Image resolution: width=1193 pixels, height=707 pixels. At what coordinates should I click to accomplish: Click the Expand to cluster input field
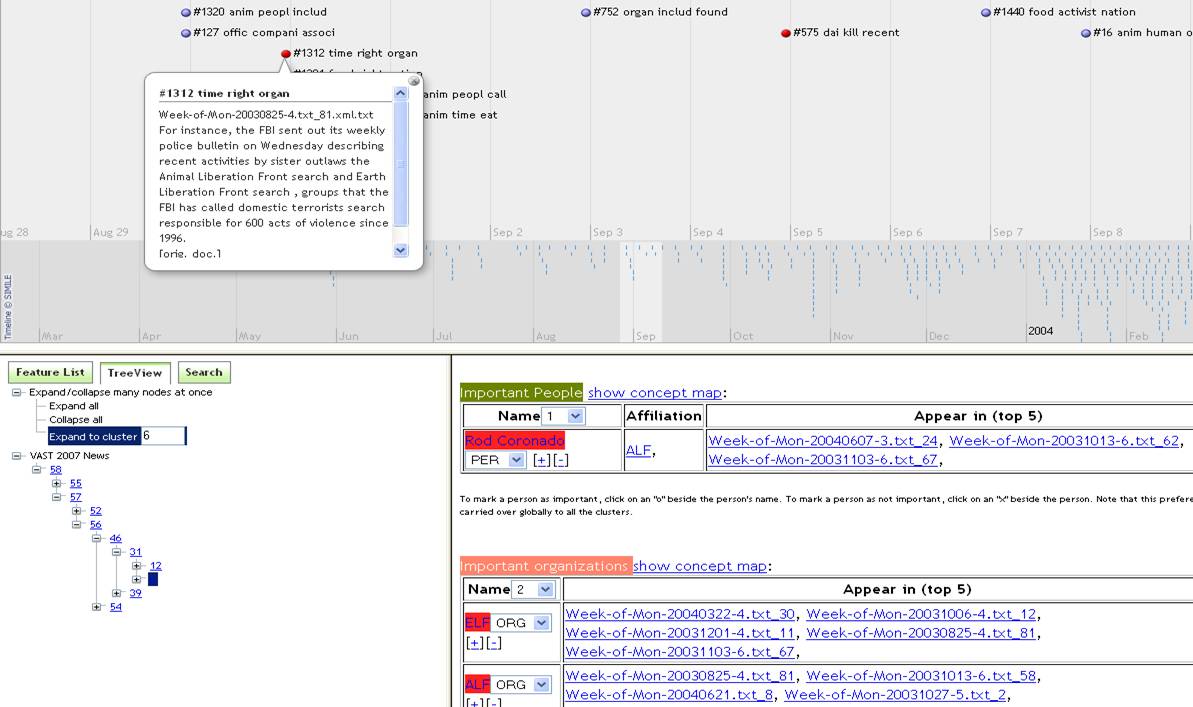coord(163,436)
